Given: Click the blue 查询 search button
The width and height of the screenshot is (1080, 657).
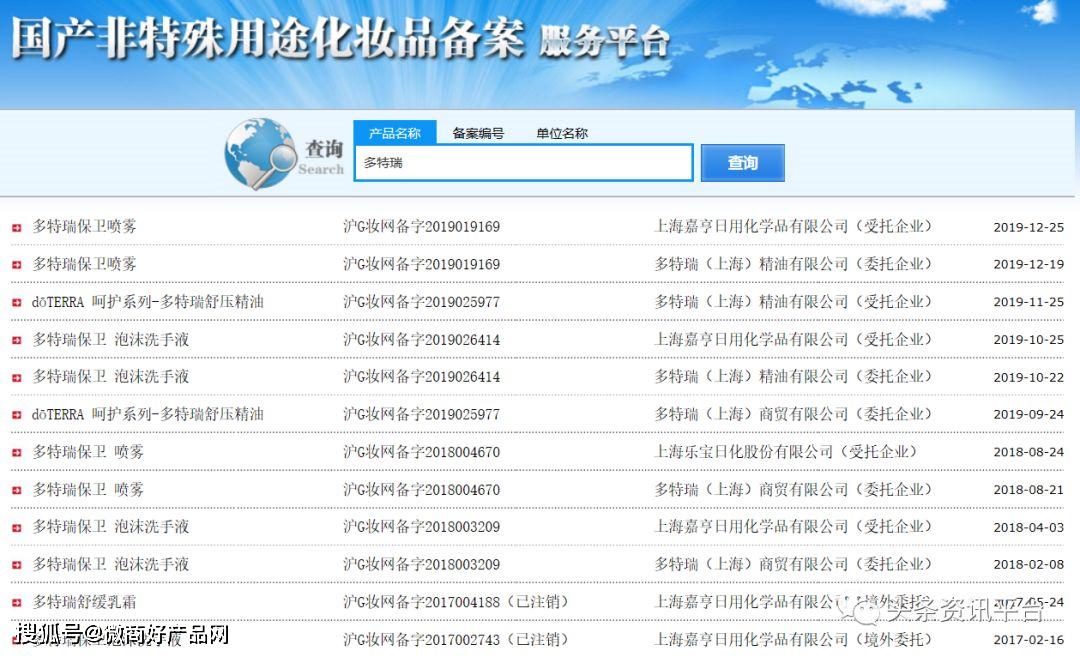Looking at the screenshot, I should 742,163.
